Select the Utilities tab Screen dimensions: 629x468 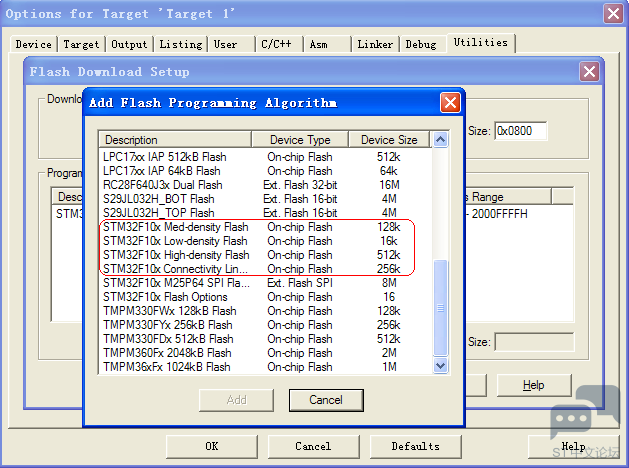pos(481,43)
